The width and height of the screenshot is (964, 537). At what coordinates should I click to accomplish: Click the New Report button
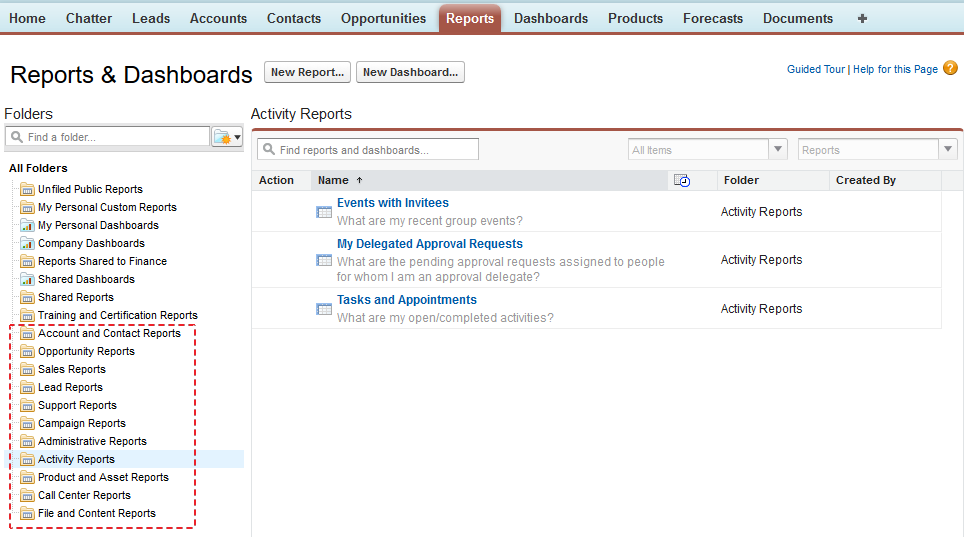tap(307, 72)
